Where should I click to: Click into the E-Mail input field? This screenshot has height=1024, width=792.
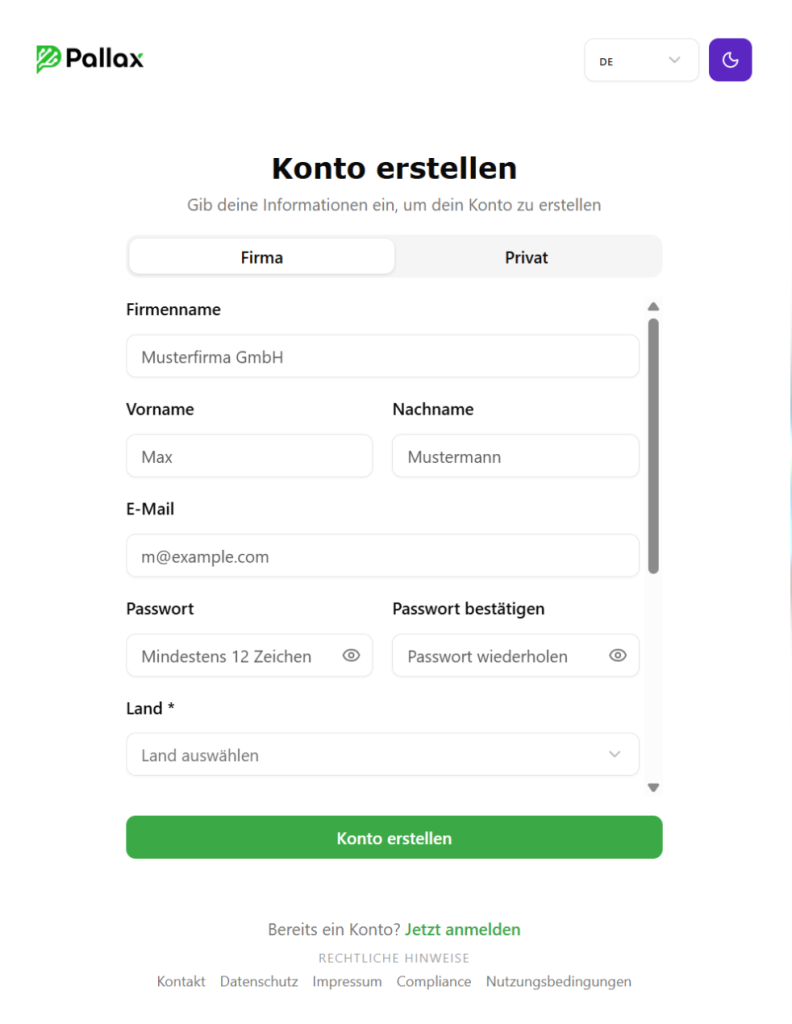point(382,556)
